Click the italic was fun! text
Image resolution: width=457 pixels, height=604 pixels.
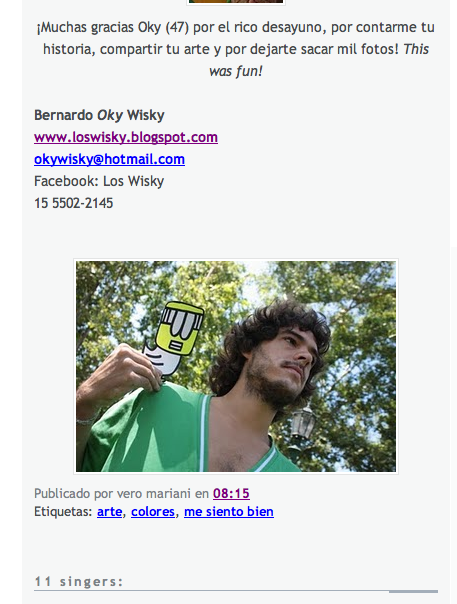(x=236, y=71)
